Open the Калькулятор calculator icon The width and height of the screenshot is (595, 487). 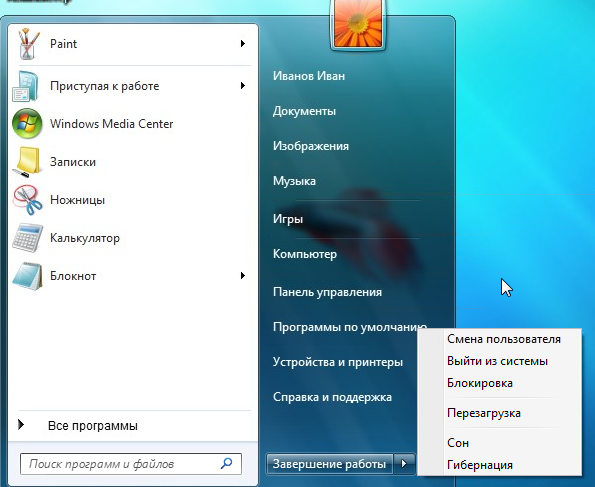(27, 238)
